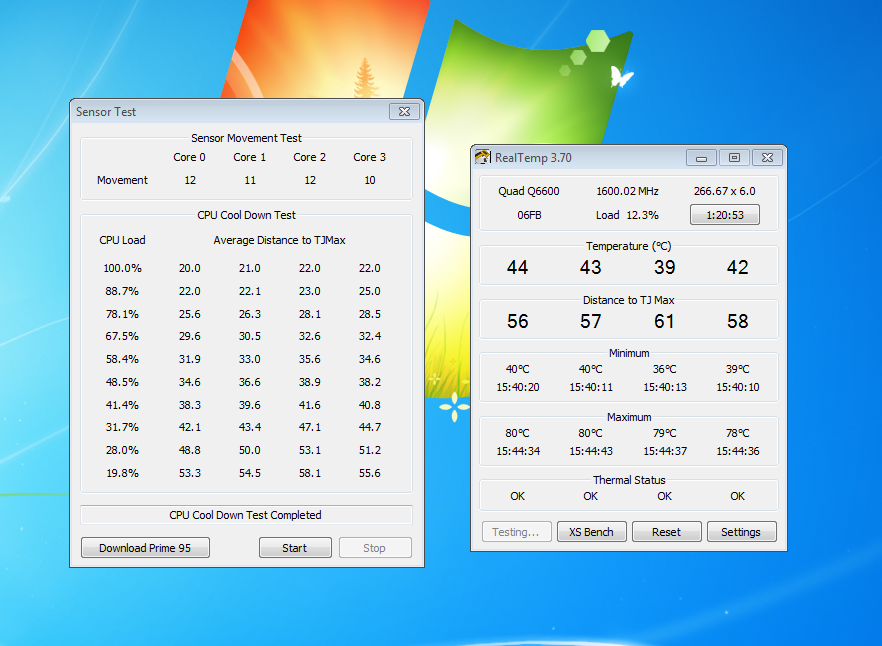Click Core 3 movement value 10
The width and height of the screenshot is (882, 646).
coord(370,180)
